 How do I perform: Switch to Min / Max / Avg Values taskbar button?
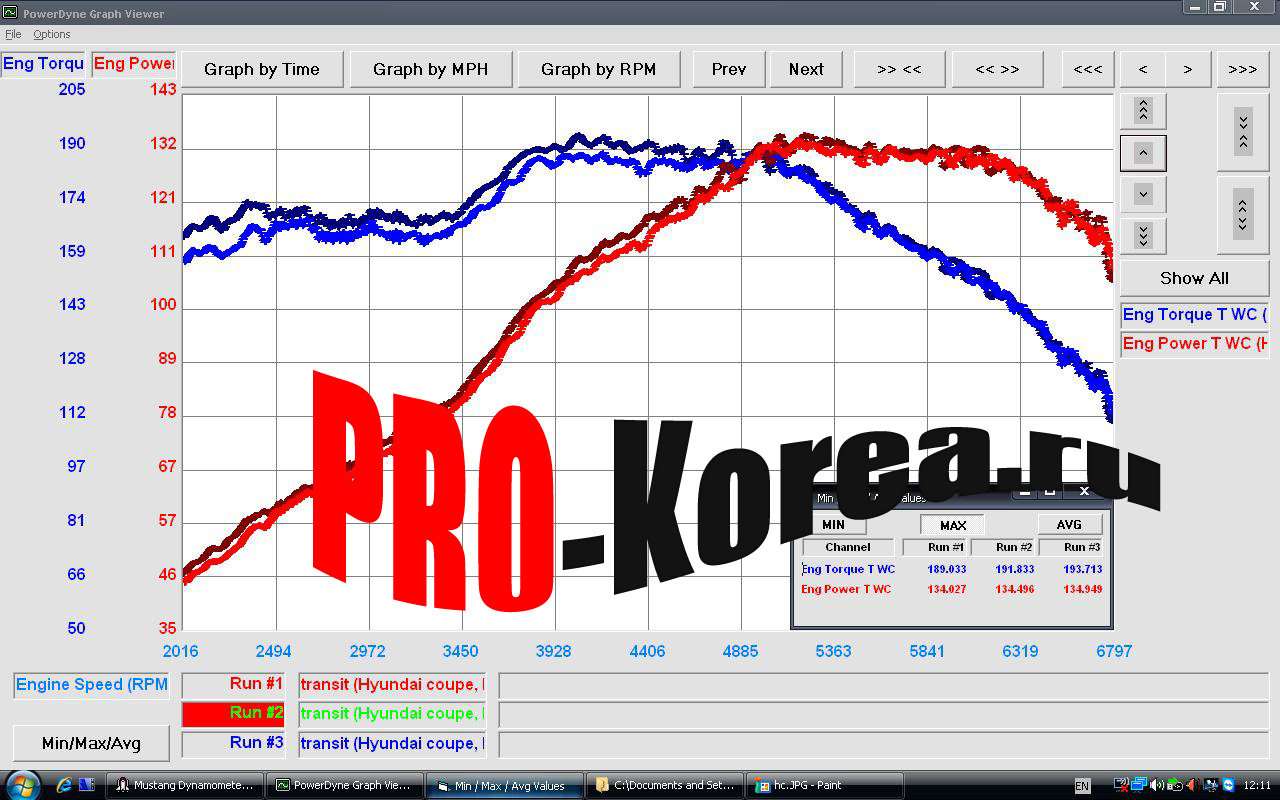[504, 786]
